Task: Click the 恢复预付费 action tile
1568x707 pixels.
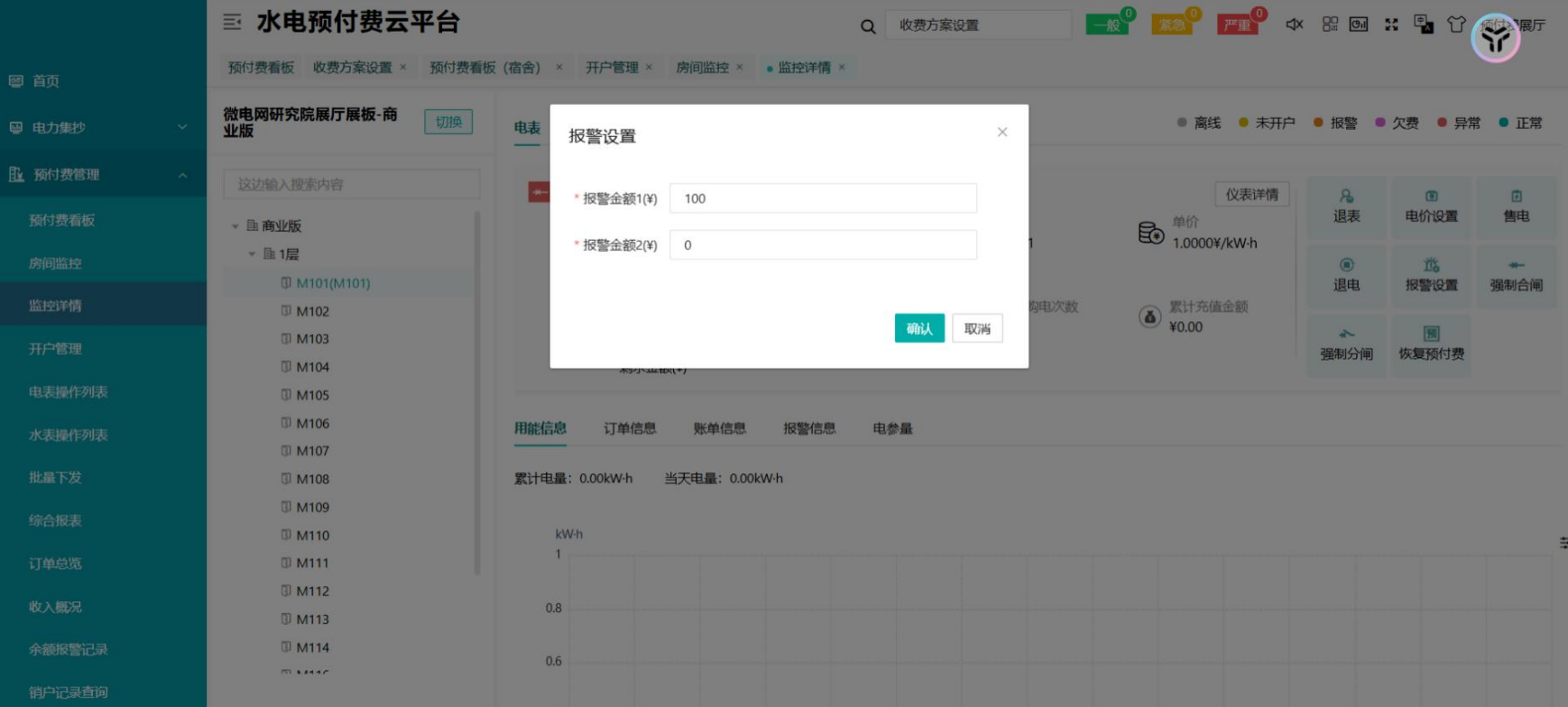Action: (1432, 344)
